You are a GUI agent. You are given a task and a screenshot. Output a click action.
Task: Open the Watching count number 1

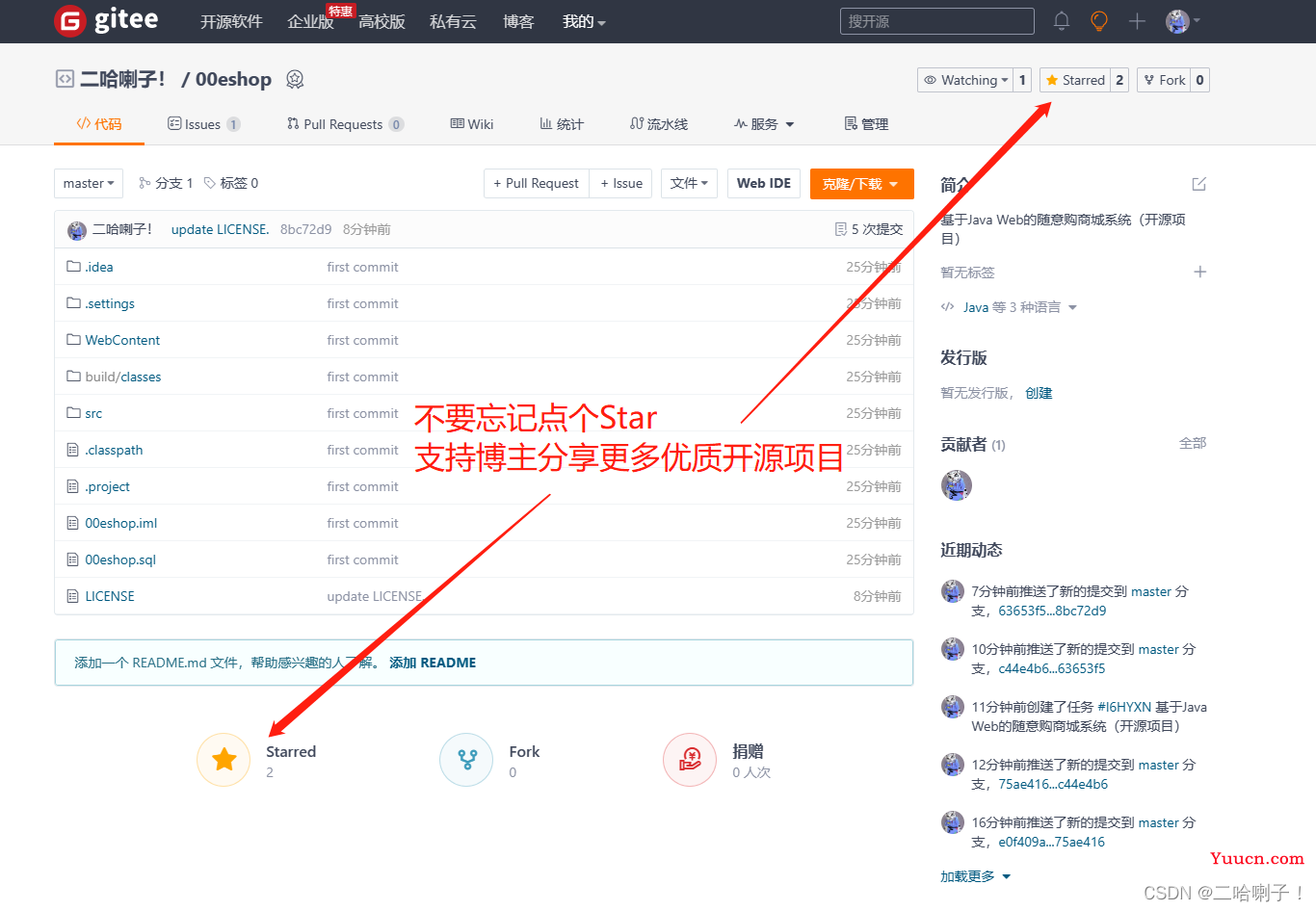point(1022,80)
